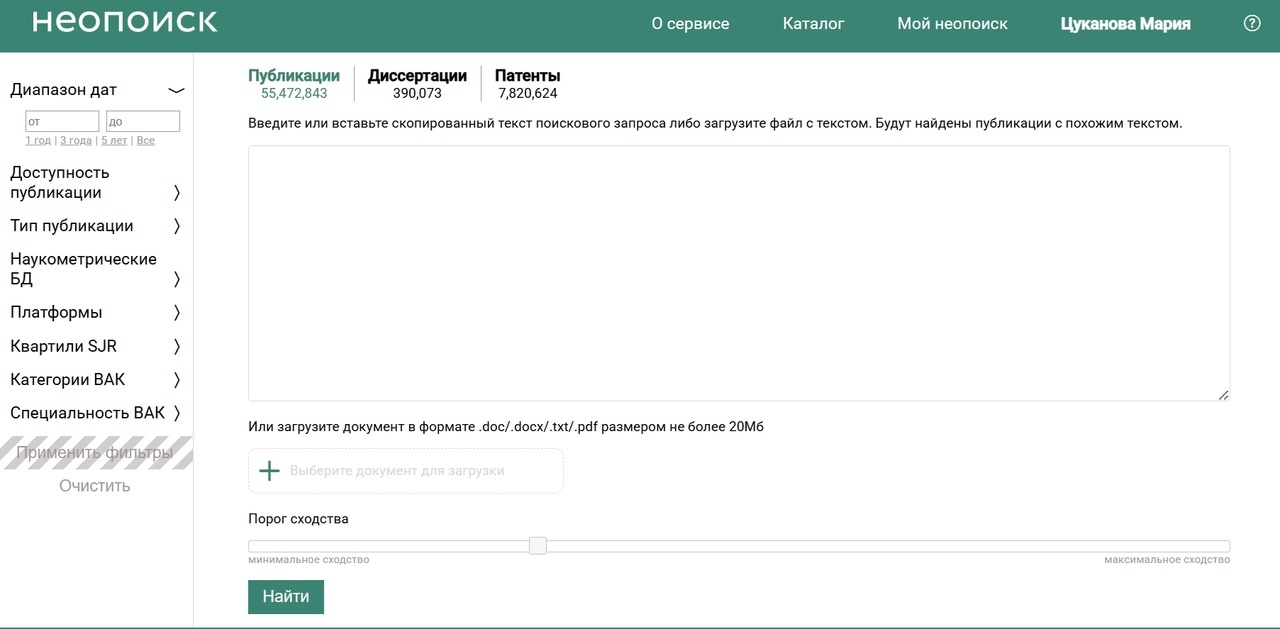The height and width of the screenshot is (629, 1280).
Task: Click the plus icon for document upload
Action: [x=269, y=471]
